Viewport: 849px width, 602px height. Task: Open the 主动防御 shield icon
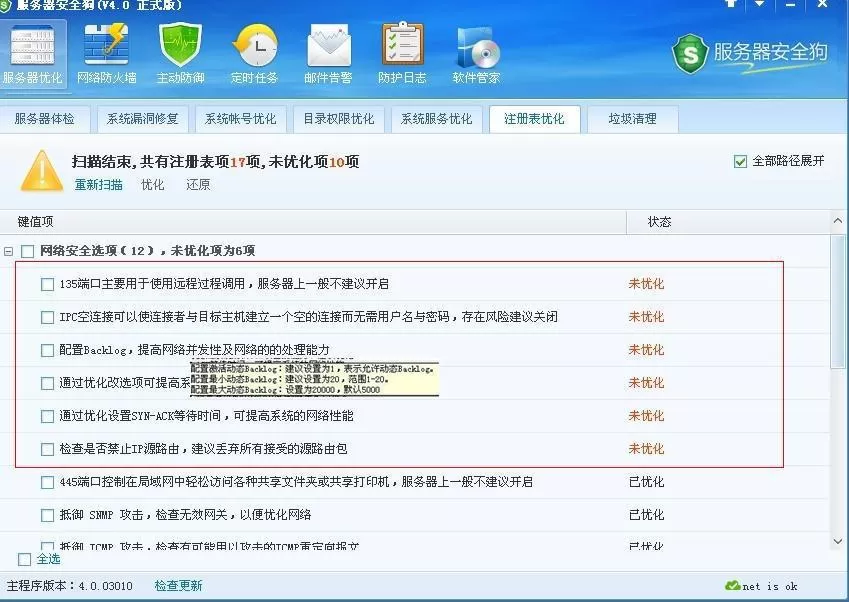tap(180, 54)
